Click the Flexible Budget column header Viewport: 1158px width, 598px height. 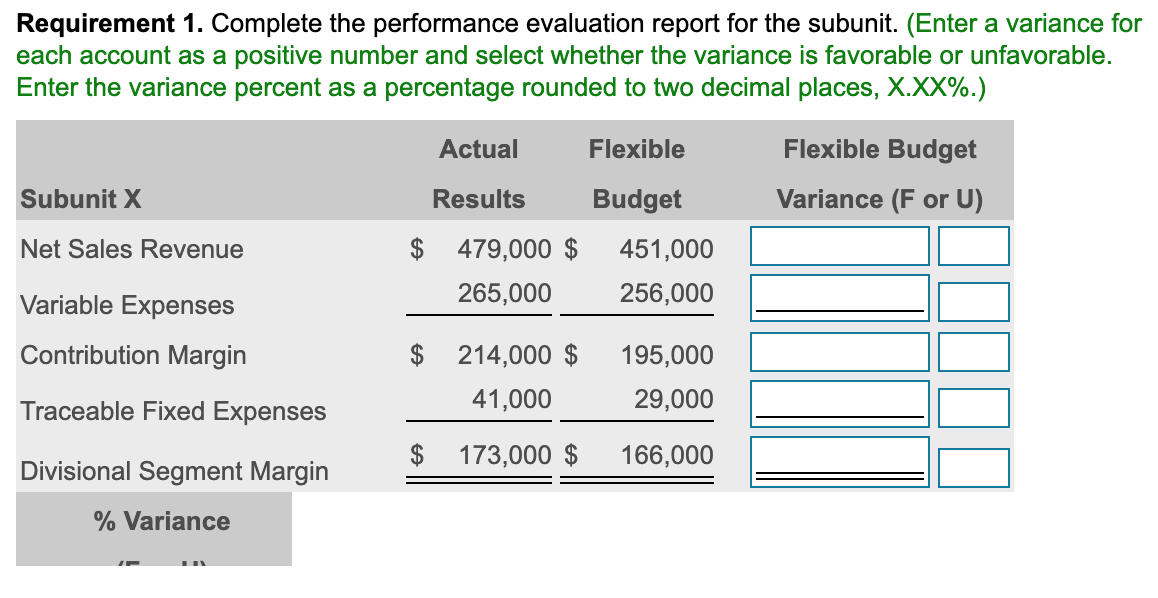tap(637, 173)
